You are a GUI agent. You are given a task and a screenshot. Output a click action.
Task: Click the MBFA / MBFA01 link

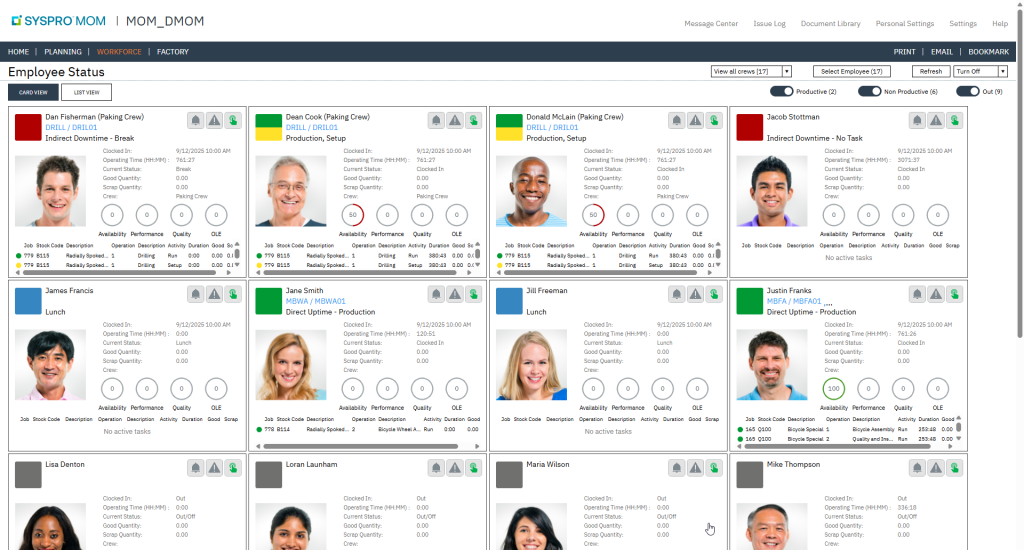(x=794, y=301)
